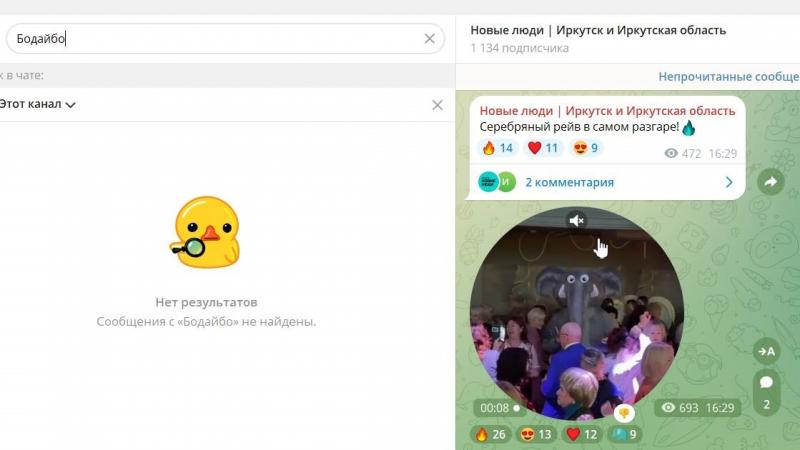Open the "Этот канал" search scope dropdown
The height and width of the screenshot is (450, 800).
pos(38,105)
